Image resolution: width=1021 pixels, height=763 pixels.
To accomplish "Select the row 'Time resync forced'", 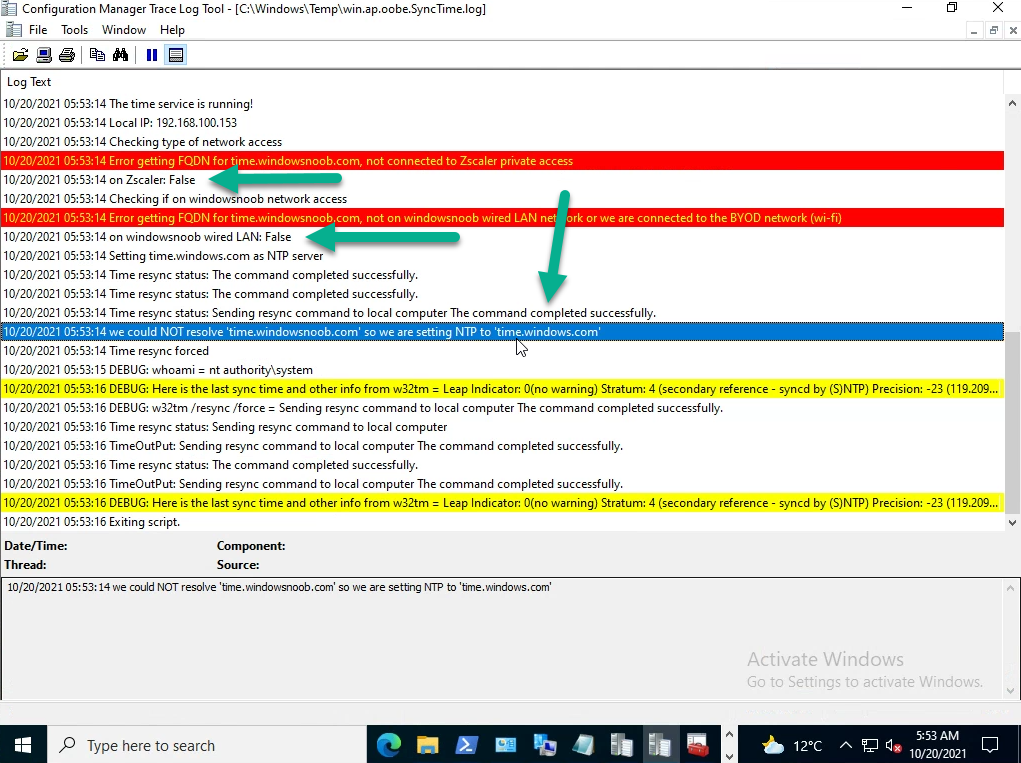I will pyautogui.click(x=503, y=351).
